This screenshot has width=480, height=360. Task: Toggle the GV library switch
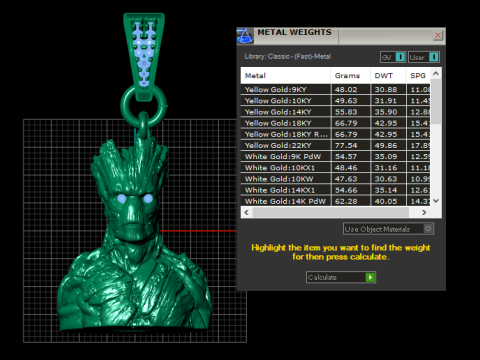[393, 57]
